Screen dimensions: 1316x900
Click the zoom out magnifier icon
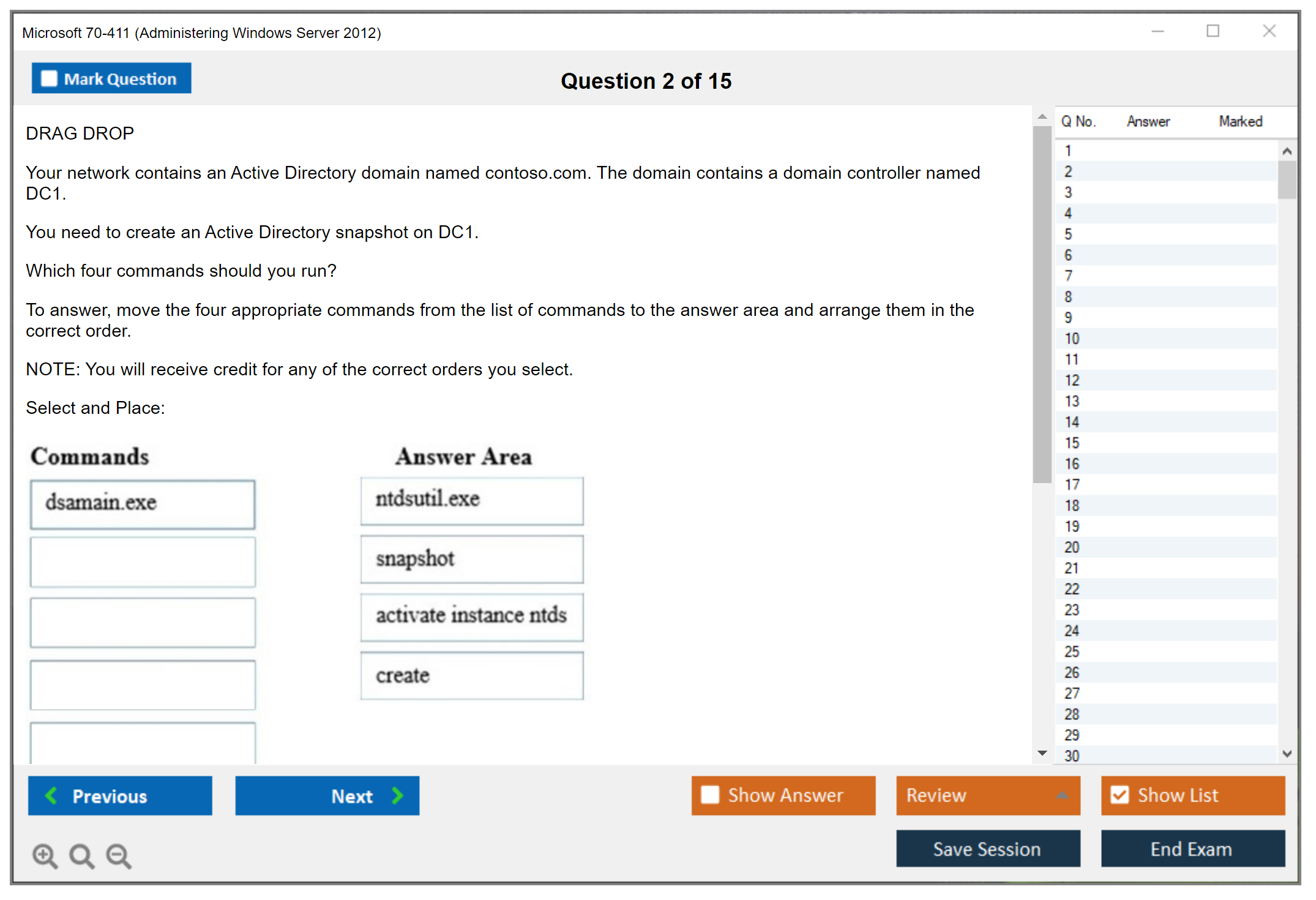click(118, 855)
